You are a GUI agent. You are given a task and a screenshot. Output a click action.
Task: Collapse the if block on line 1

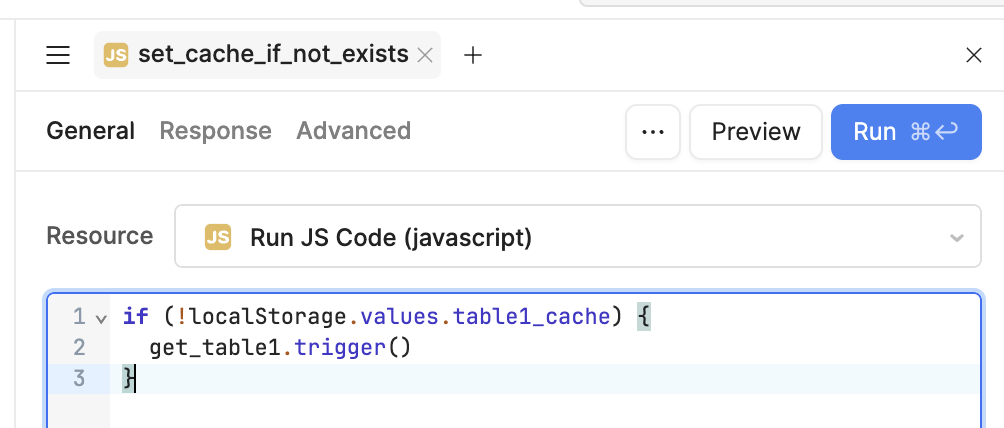(100, 318)
